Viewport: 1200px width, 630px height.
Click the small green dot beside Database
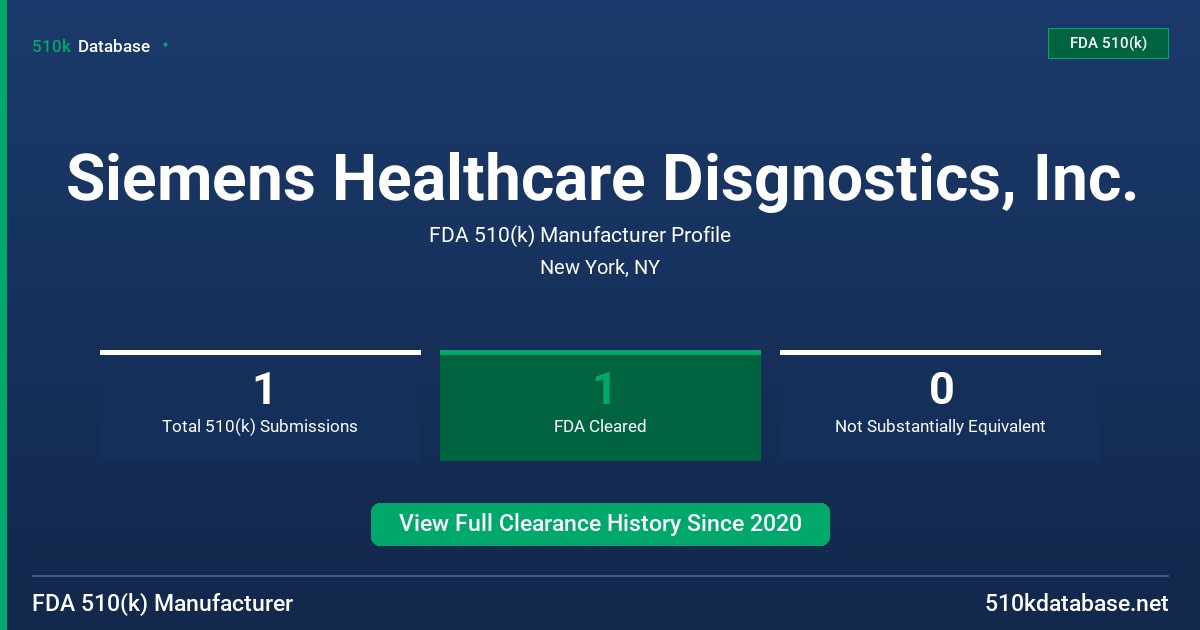[165, 45]
